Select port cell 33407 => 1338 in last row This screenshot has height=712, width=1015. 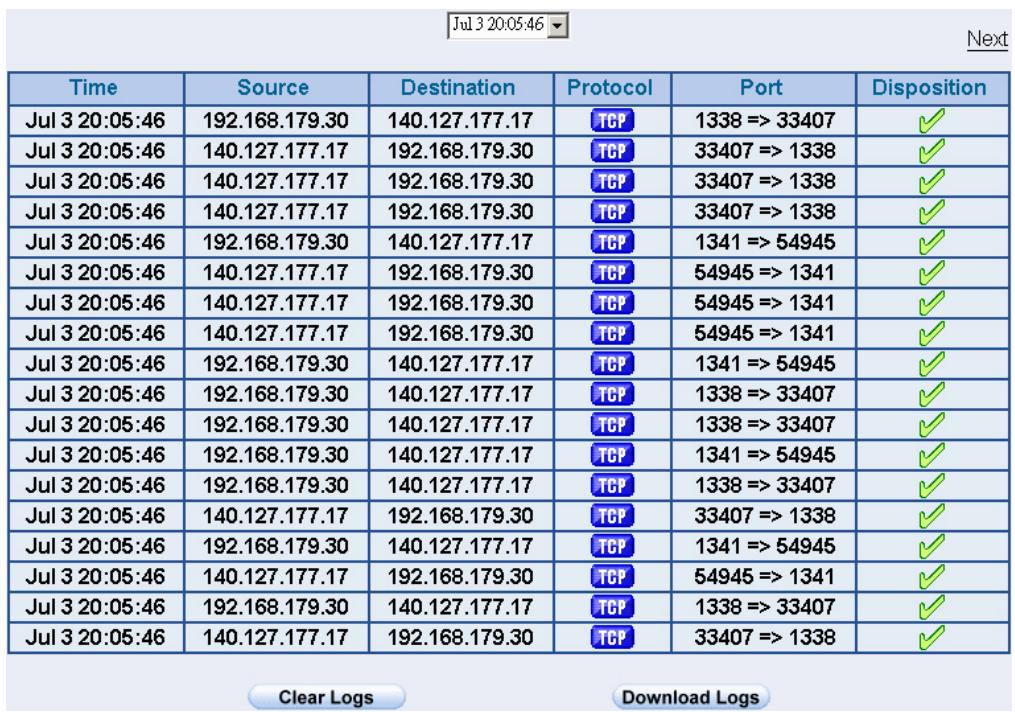[x=764, y=638]
